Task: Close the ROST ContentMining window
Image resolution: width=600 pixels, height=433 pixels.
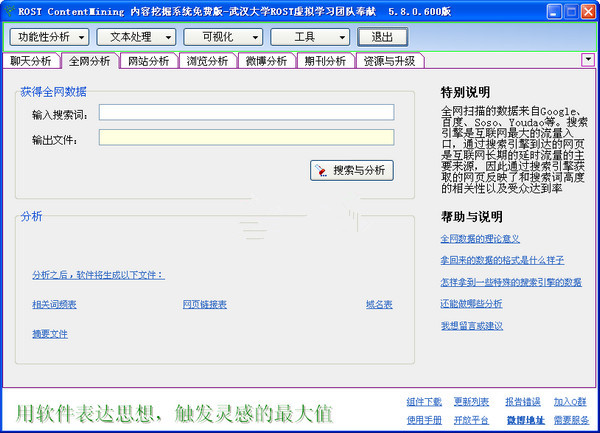Action: pyautogui.click(x=589, y=11)
